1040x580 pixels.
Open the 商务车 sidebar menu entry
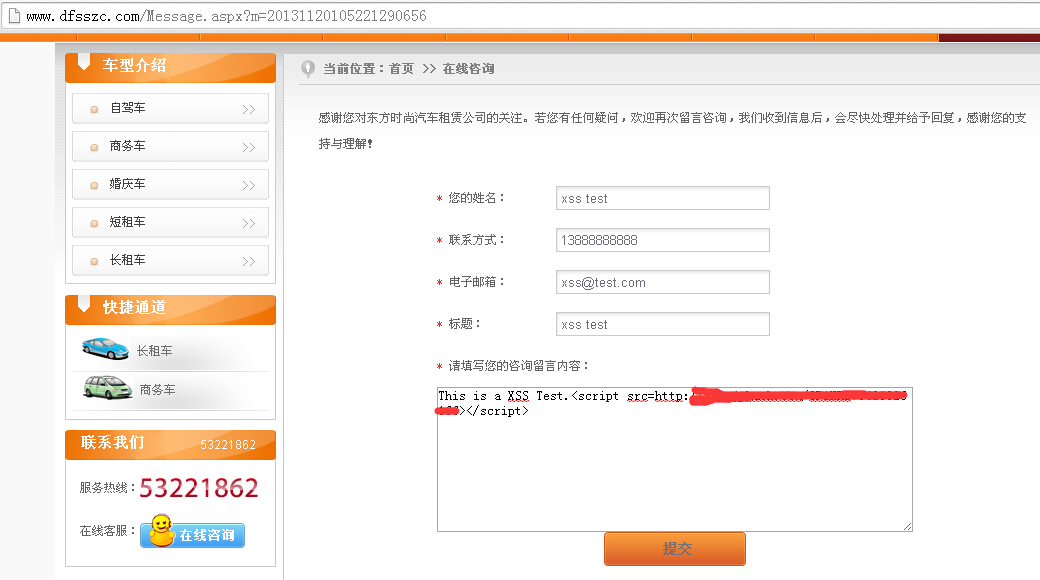(170, 147)
